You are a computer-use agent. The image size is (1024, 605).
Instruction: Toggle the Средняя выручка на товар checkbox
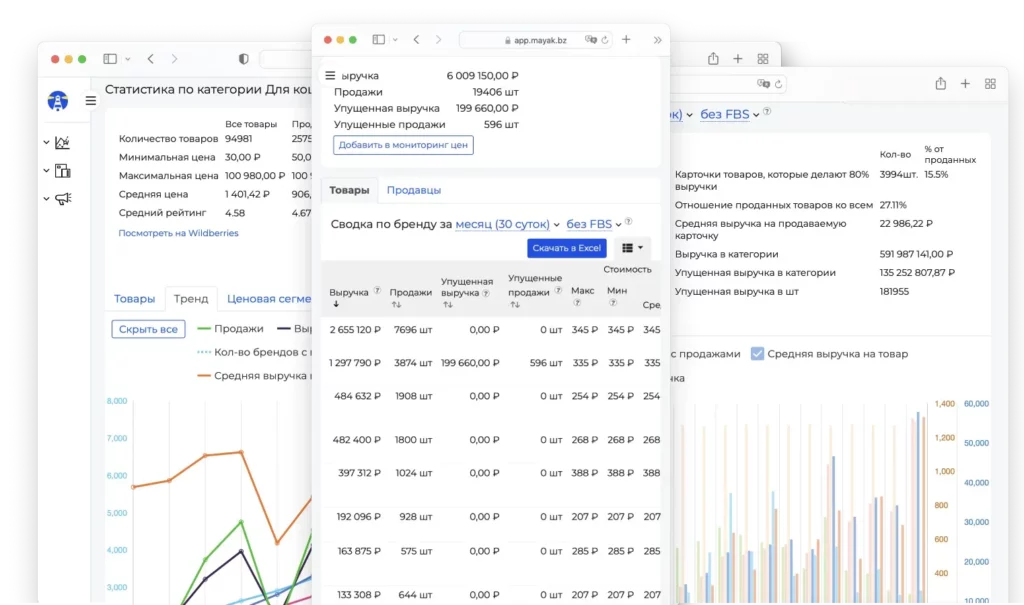pos(757,353)
